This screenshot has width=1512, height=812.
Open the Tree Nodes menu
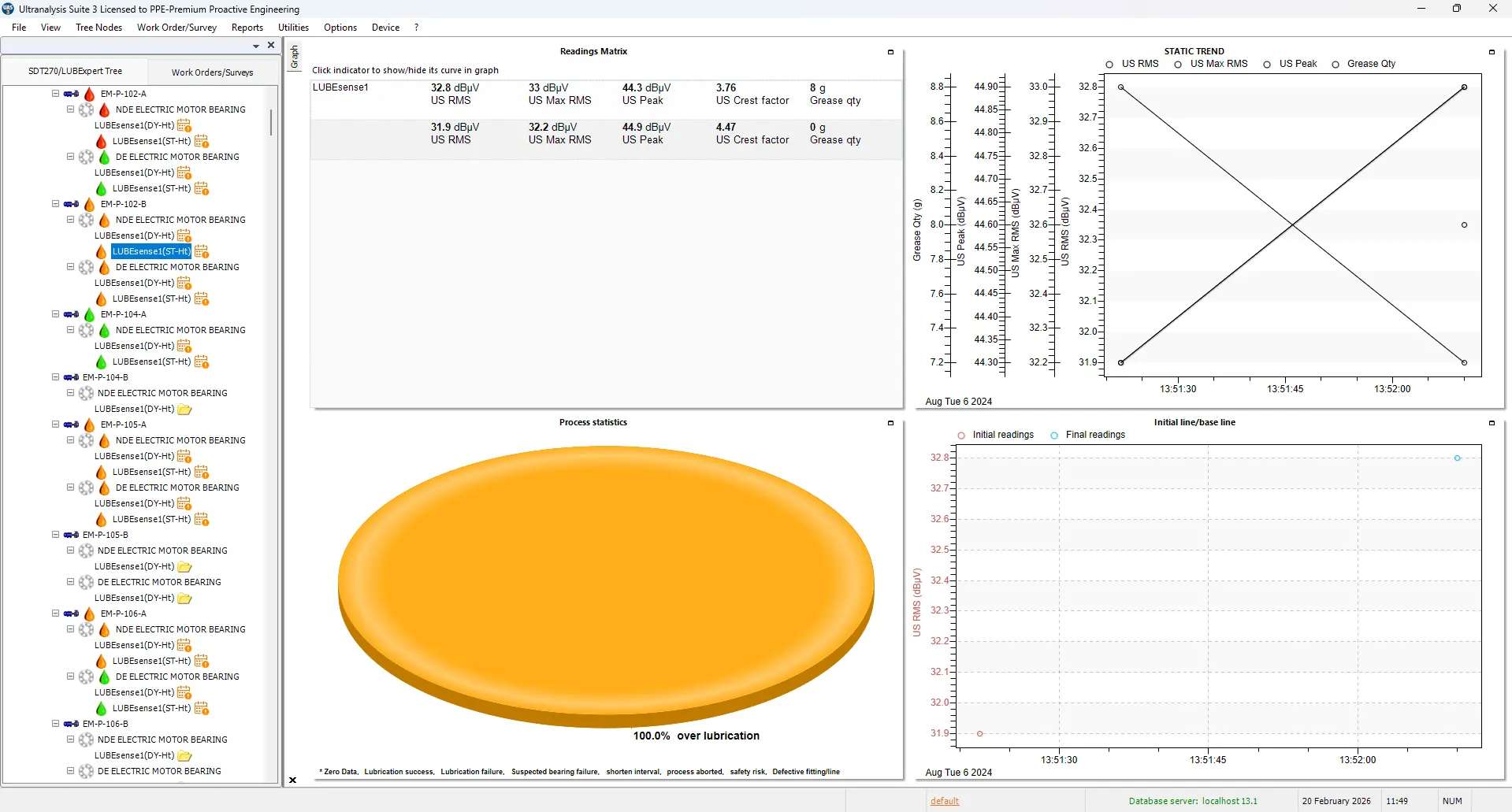pyautogui.click(x=99, y=28)
